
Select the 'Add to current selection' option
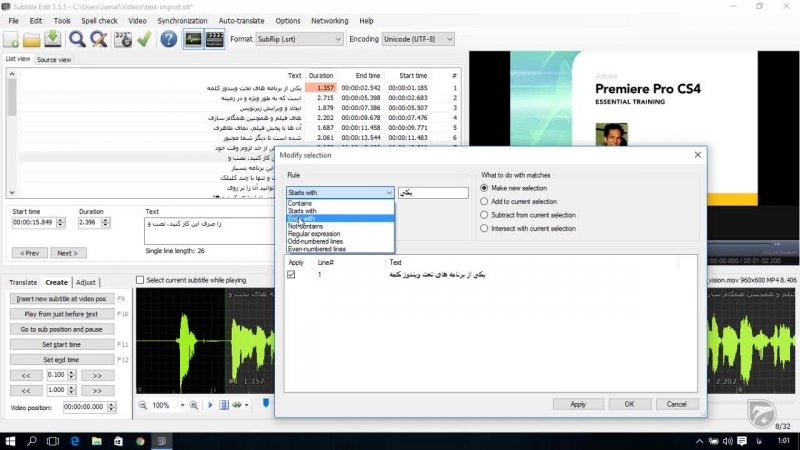click(x=485, y=201)
